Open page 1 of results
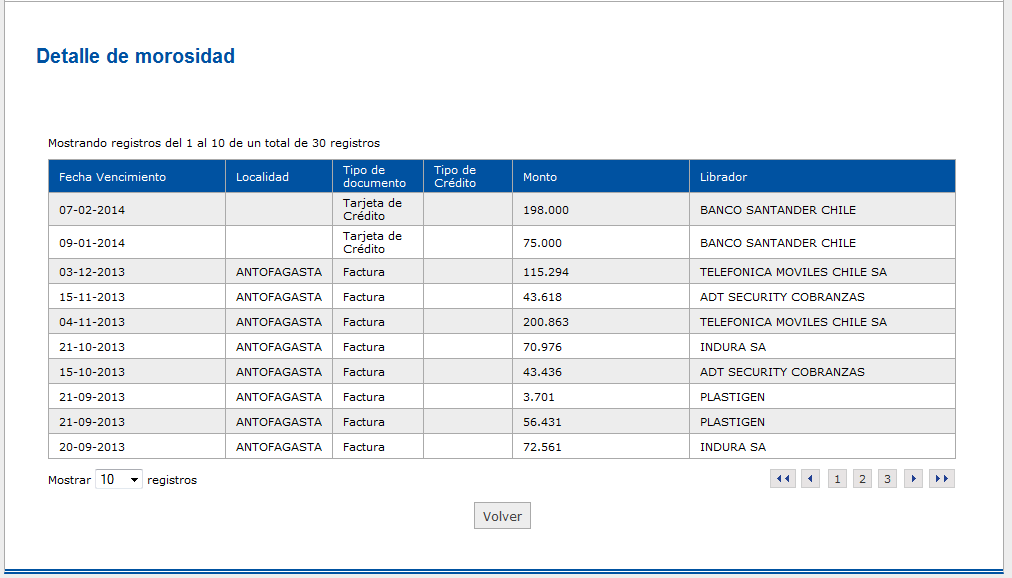Viewport: 1012px width, 578px height. [x=837, y=479]
